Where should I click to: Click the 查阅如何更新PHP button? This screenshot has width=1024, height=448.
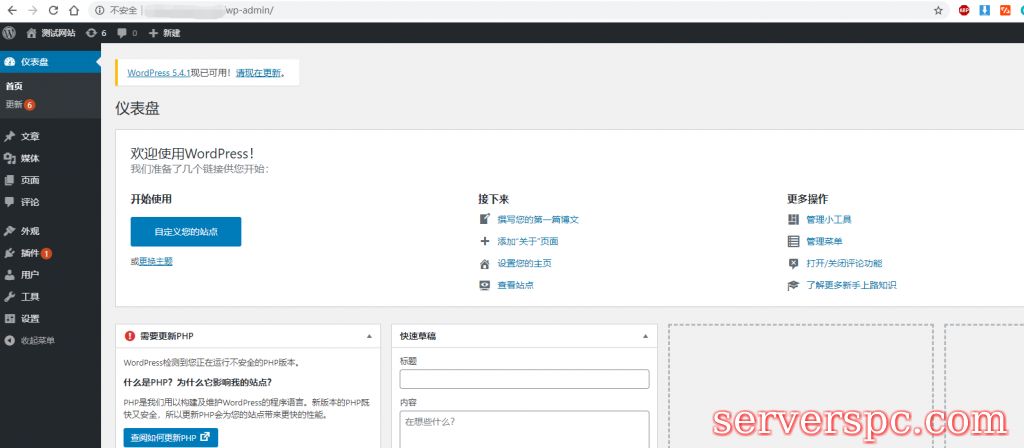click(x=171, y=437)
